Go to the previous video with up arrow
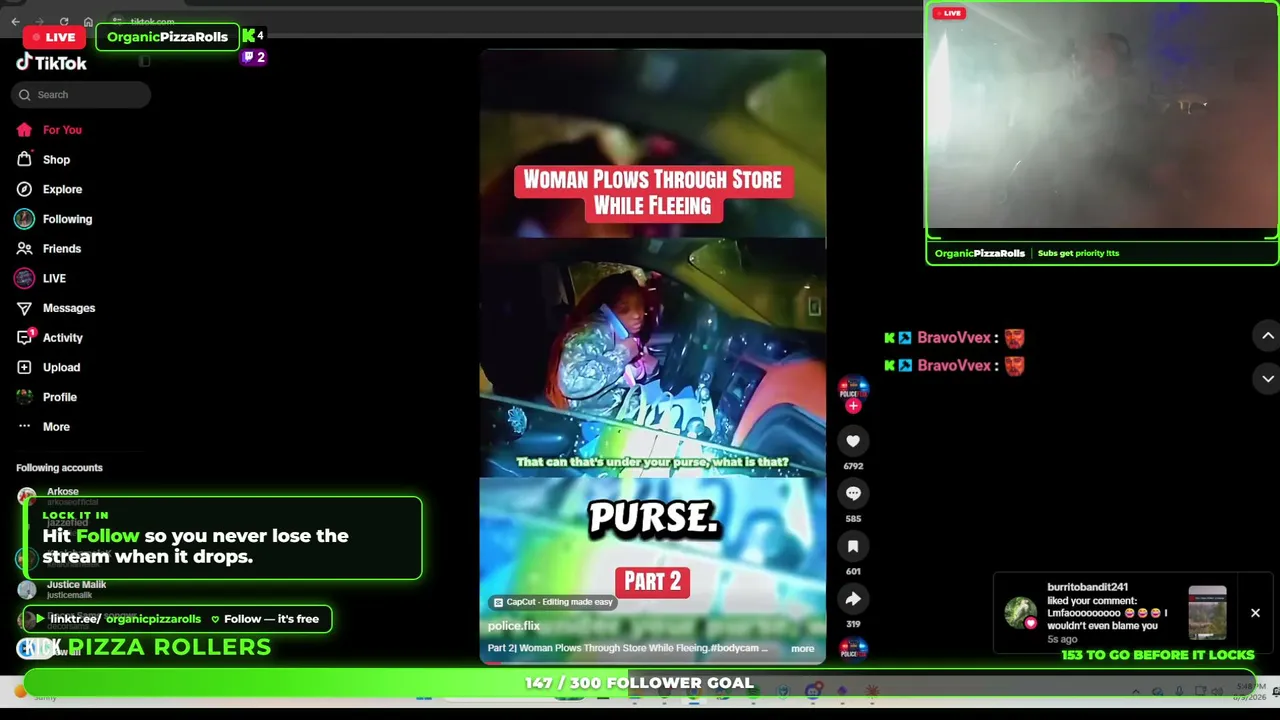This screenshot has width=1280, height=720. click(1267, 336)
